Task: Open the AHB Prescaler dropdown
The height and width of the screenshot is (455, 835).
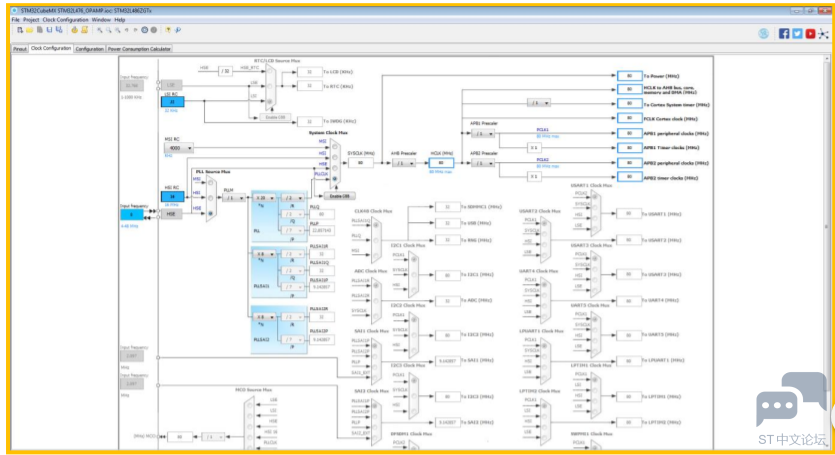Action: coord(404,163)
